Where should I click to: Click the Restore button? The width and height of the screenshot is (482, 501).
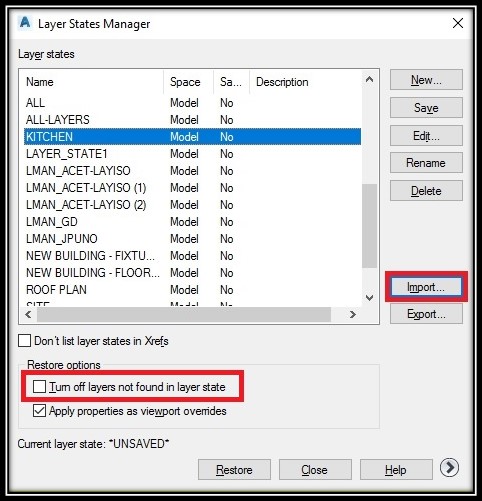(x=234, y=470)
